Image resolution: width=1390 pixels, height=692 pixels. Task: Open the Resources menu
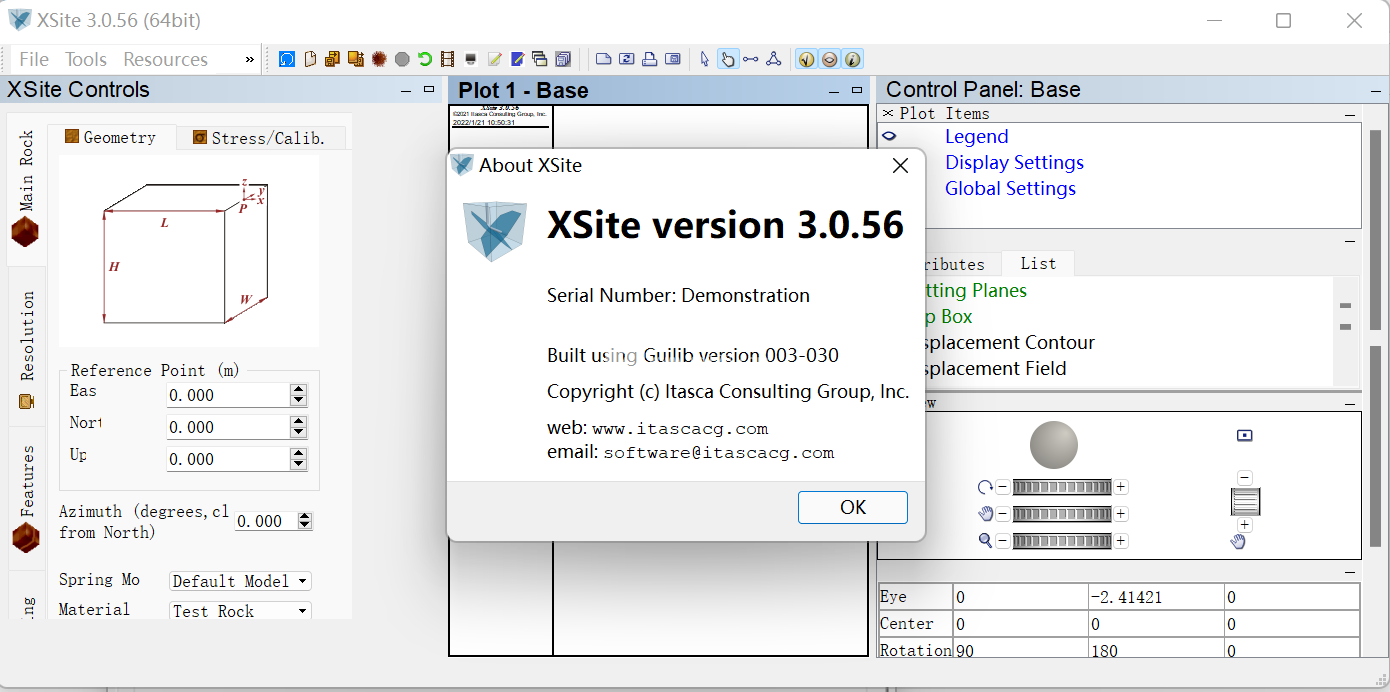tap(166, 59)
